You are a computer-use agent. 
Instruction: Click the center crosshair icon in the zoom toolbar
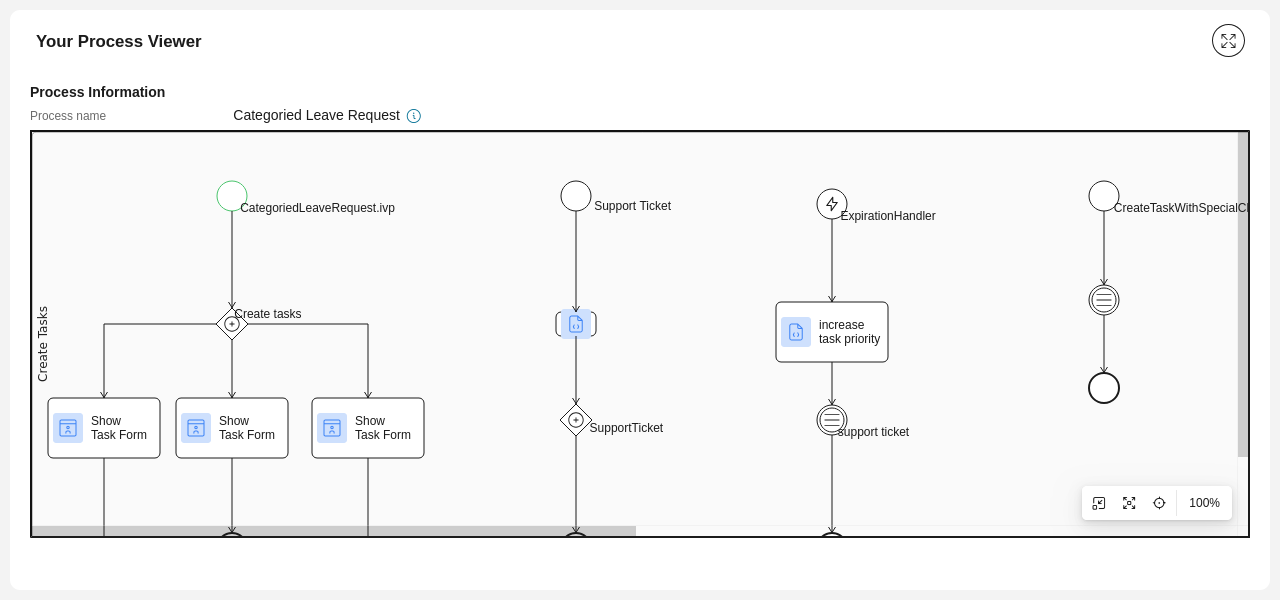coord(1159,503)
